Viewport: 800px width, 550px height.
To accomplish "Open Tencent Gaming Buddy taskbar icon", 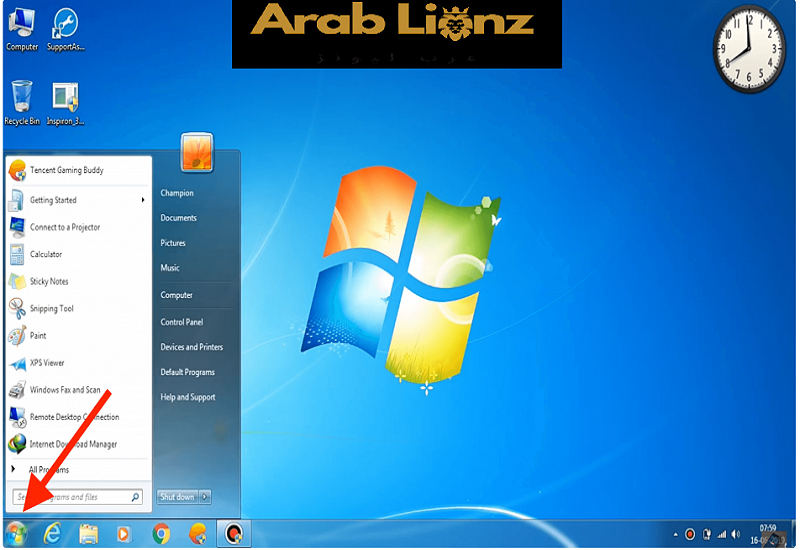I will [198, 534].
